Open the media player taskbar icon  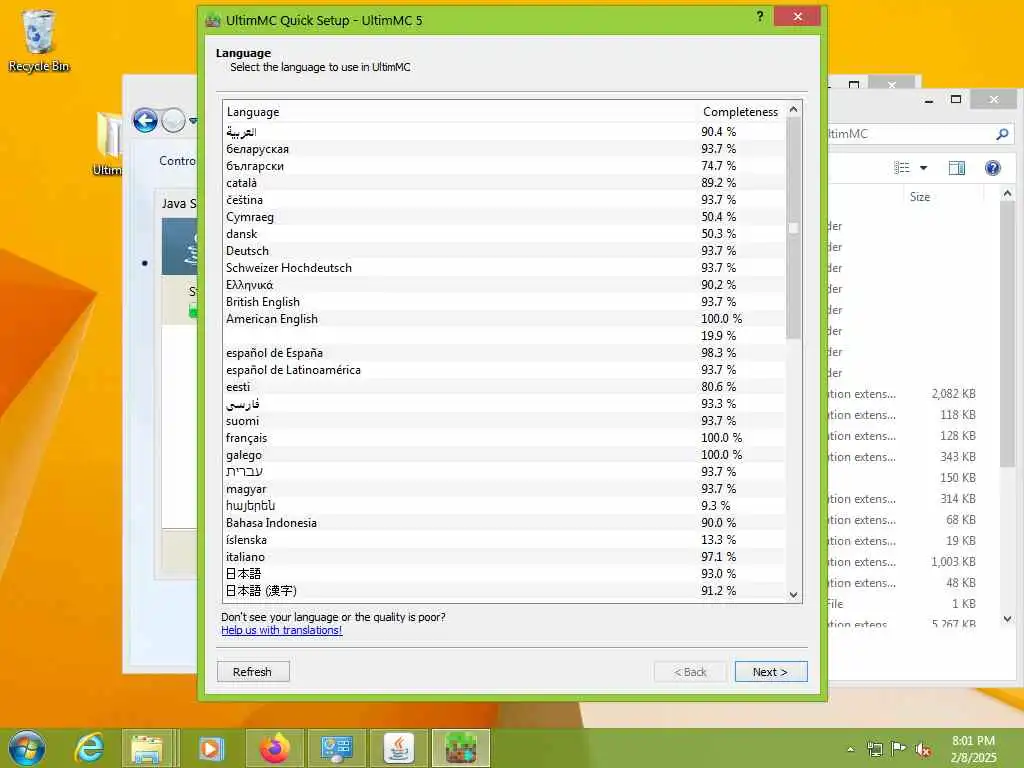tap(210, 748)
